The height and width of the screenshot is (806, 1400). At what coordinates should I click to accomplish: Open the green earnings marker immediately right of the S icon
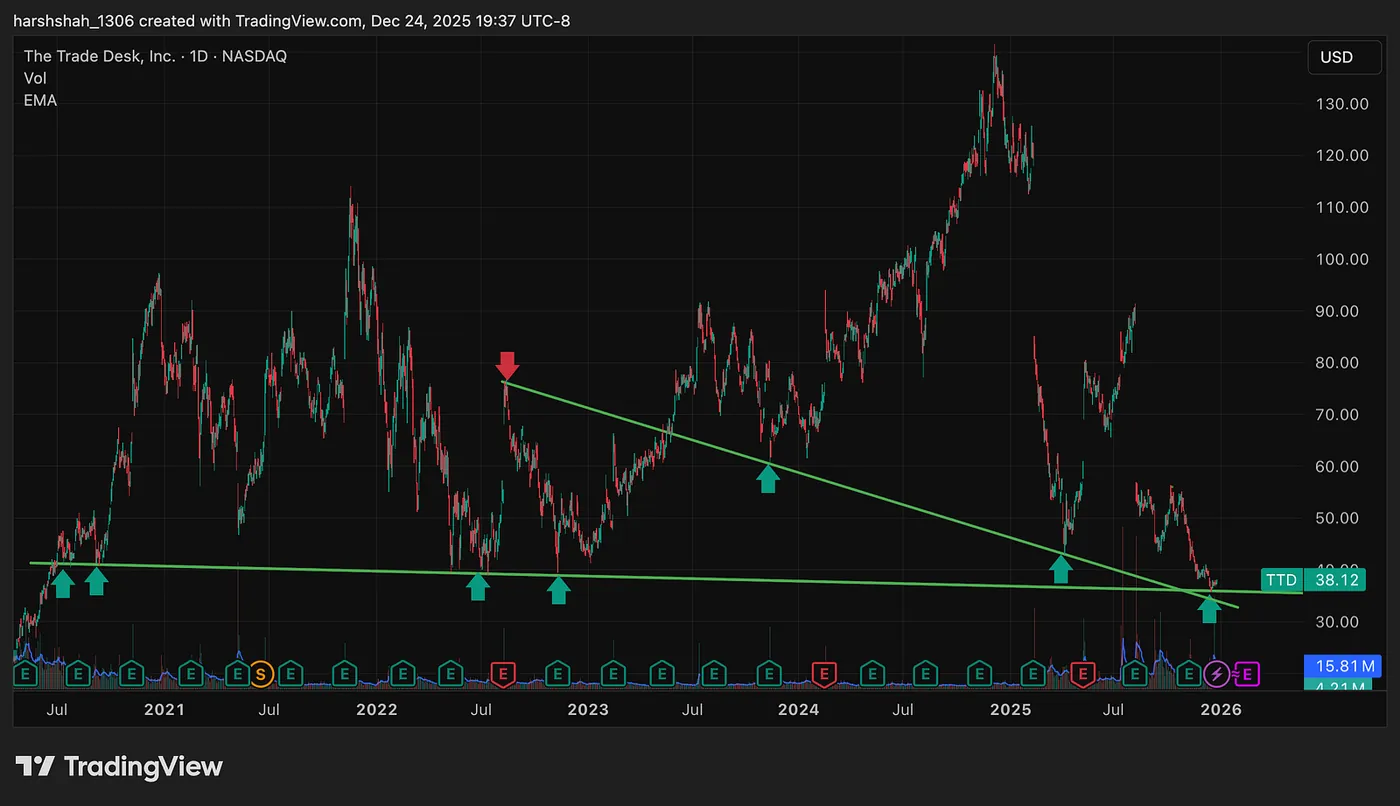point(290,674)
